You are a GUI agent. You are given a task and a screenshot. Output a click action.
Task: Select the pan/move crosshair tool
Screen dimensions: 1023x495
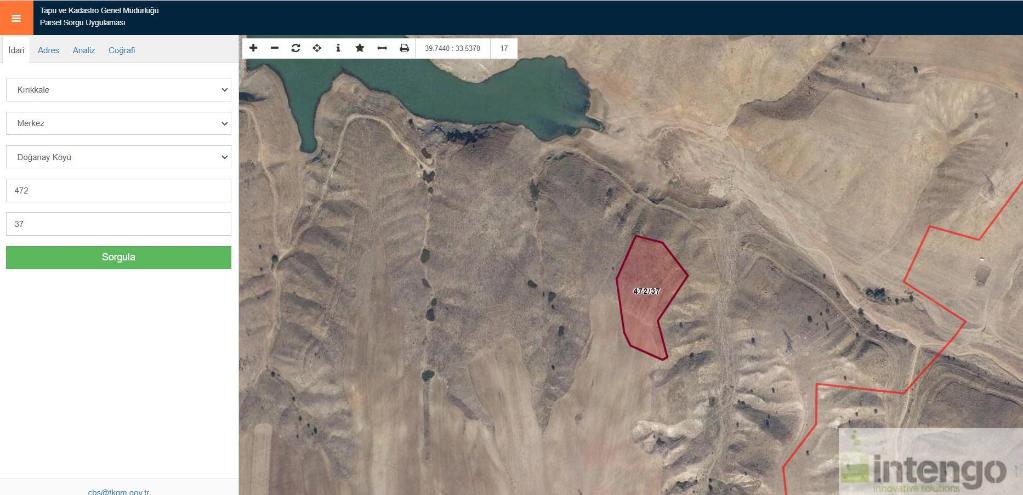click(317, 48)
